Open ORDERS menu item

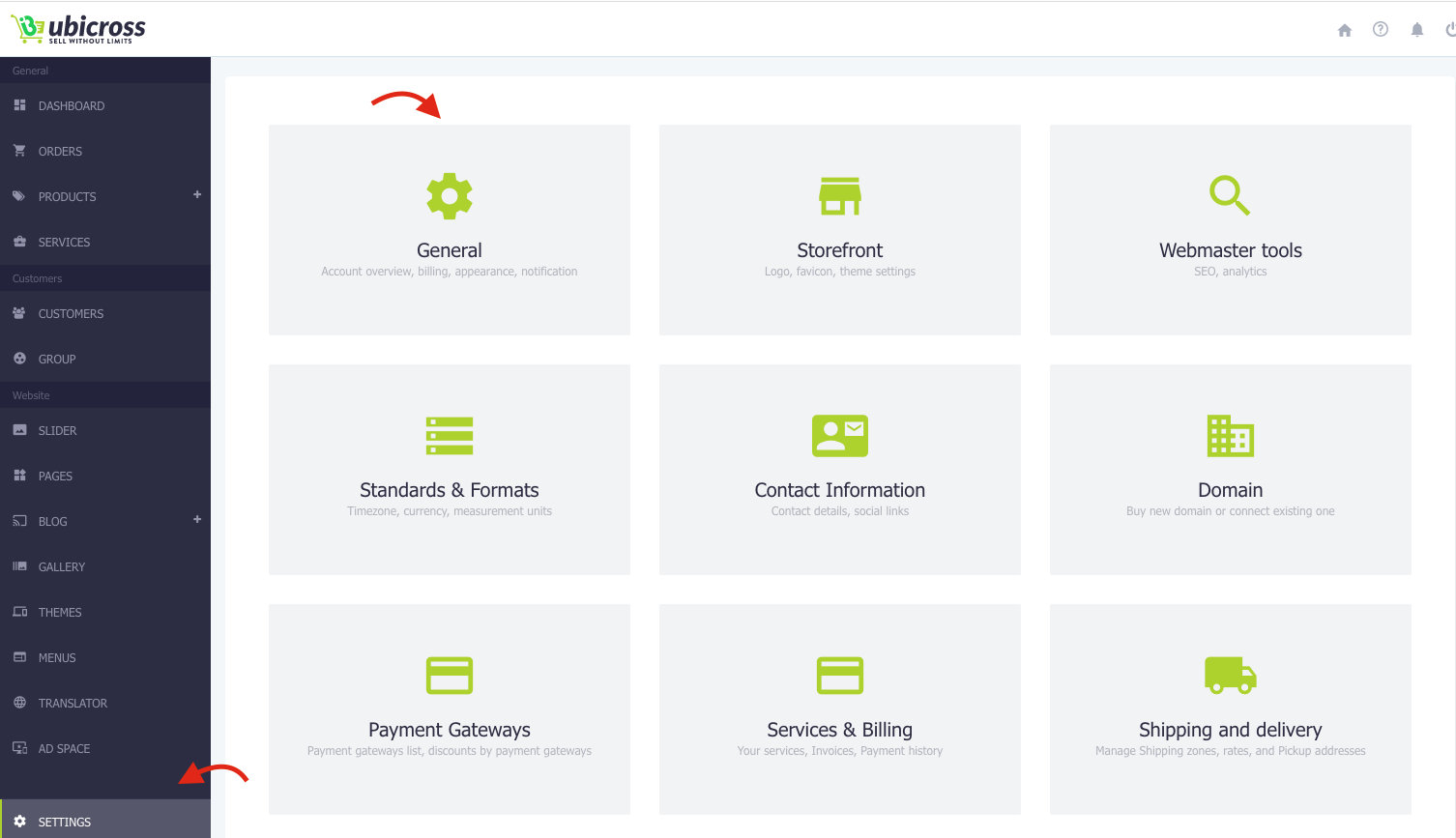(x=60, y=152)
